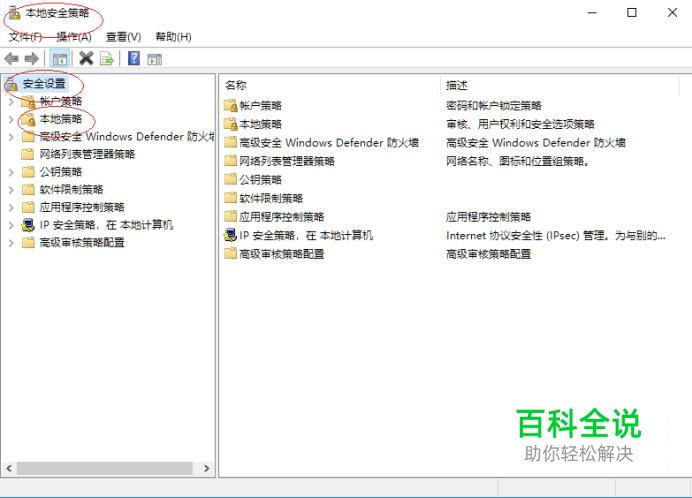
Task: Expand the 本地策略 tree node
Action: pos(11,119)
